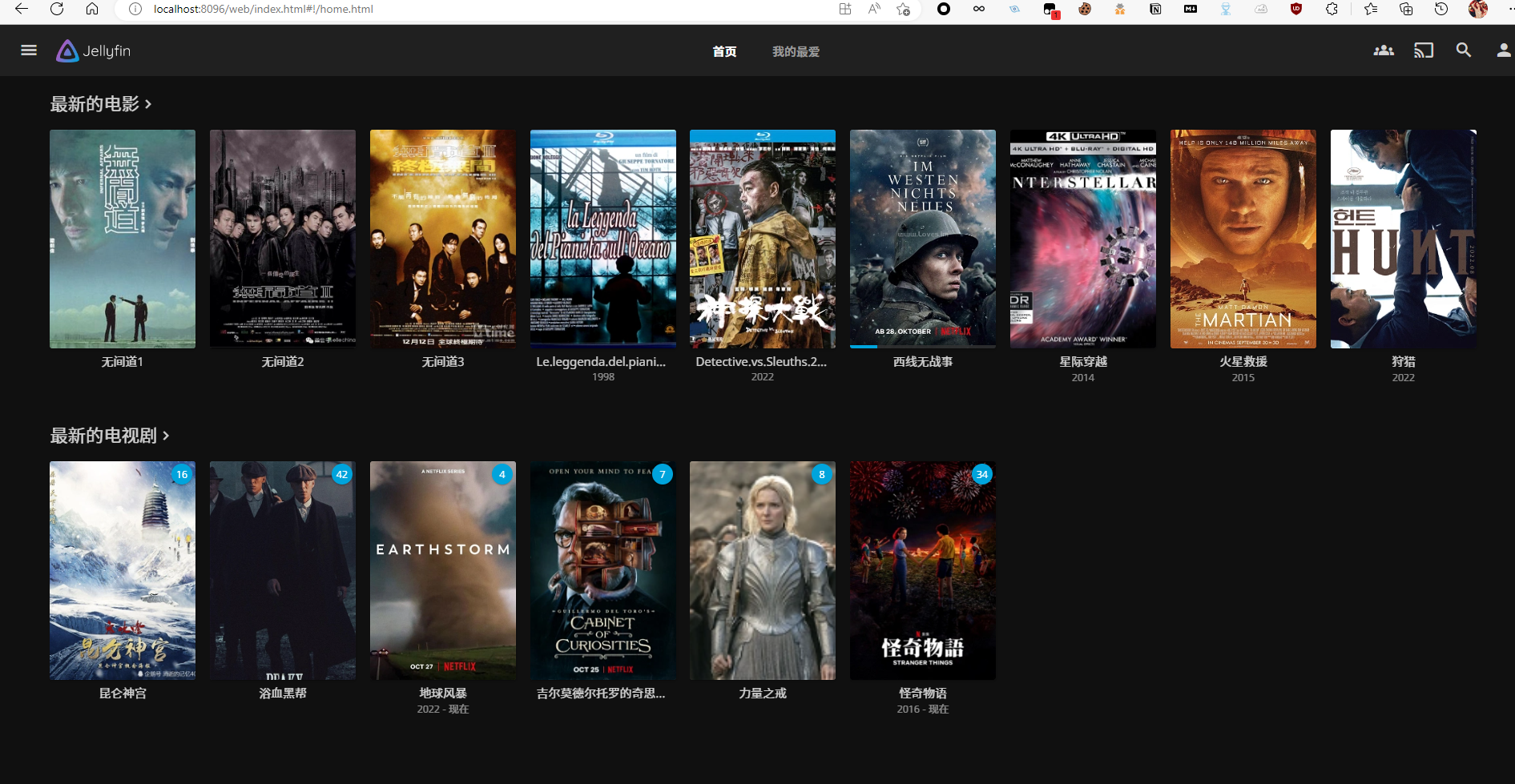Open the search magnifier icon

[x=1464, y=50]
